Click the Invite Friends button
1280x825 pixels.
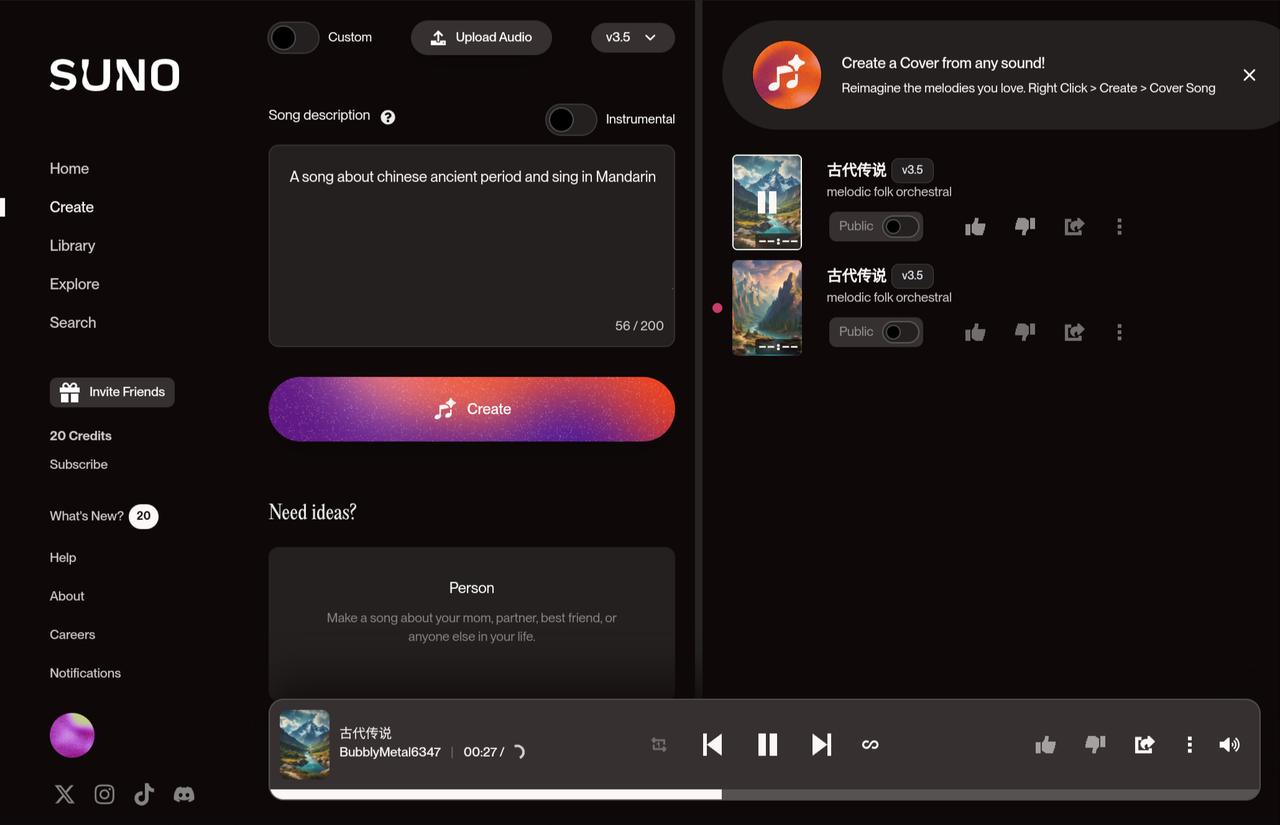tap(112, 392)
